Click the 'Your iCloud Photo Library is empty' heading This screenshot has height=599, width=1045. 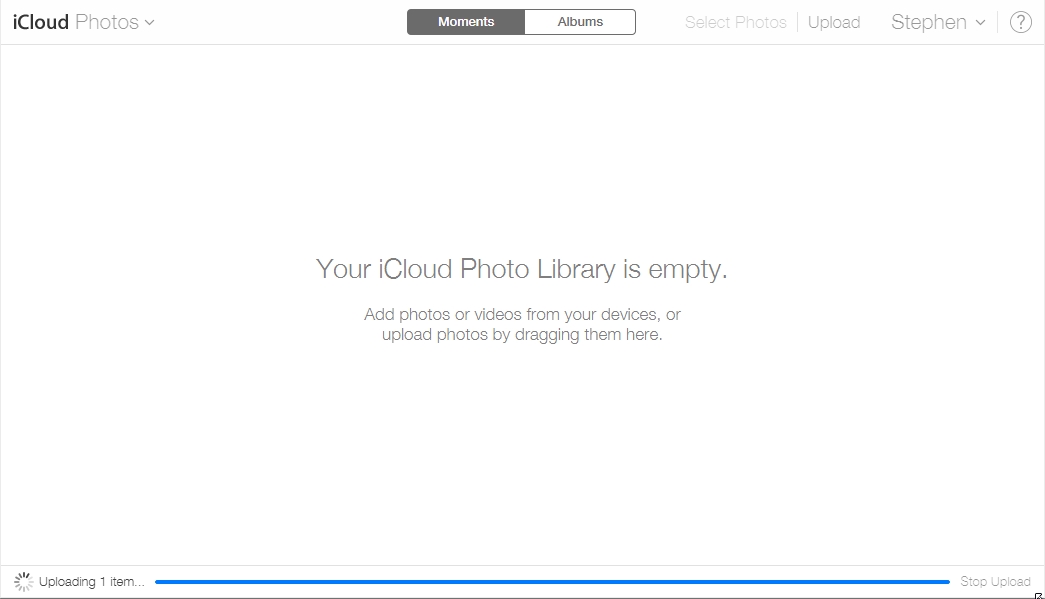521,269
